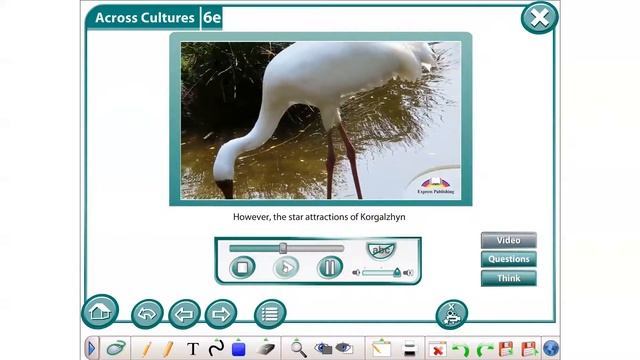
Task: Open the blue globe web icon
Action: (551, 349)
